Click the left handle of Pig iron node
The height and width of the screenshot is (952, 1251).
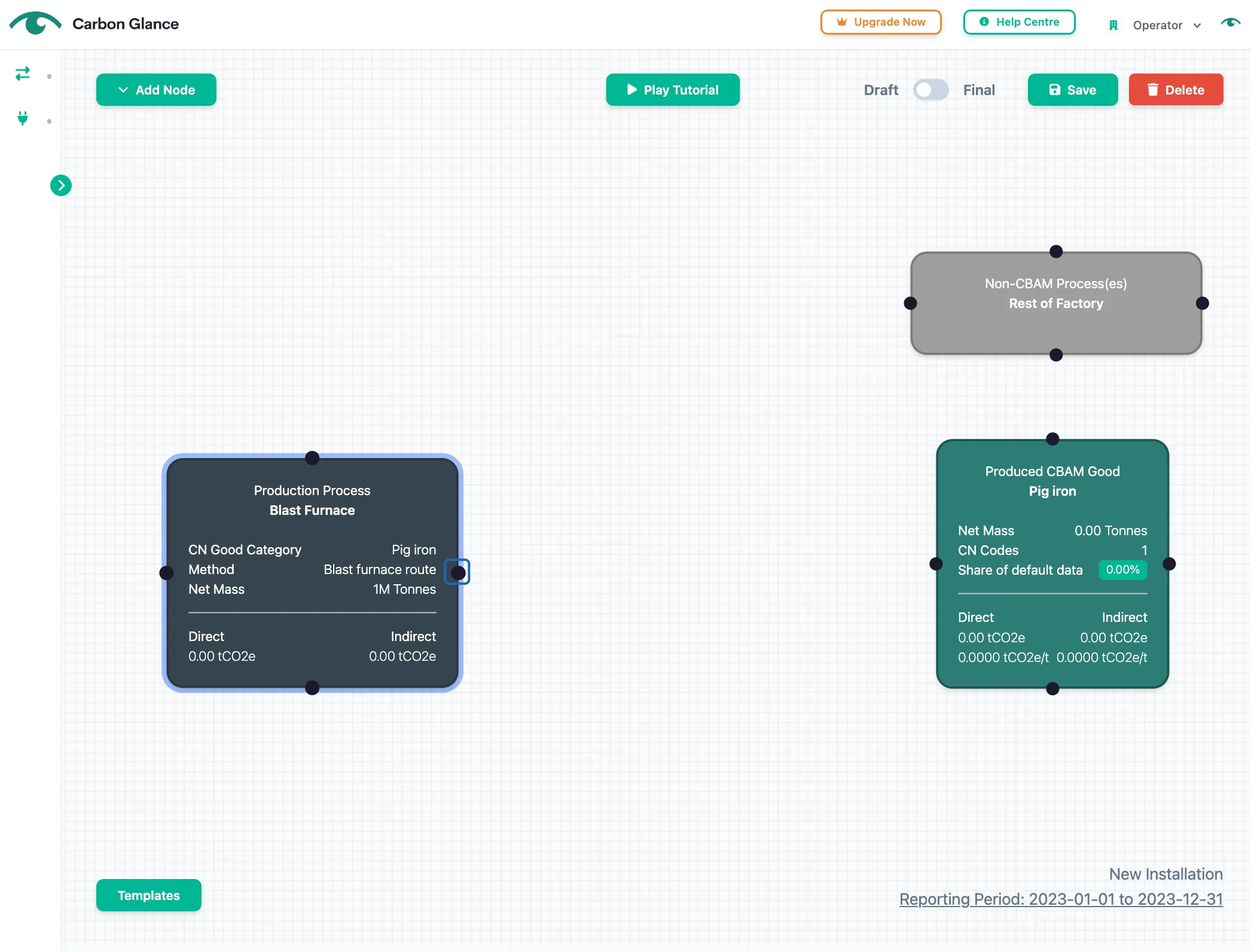[x=936, y=564]
